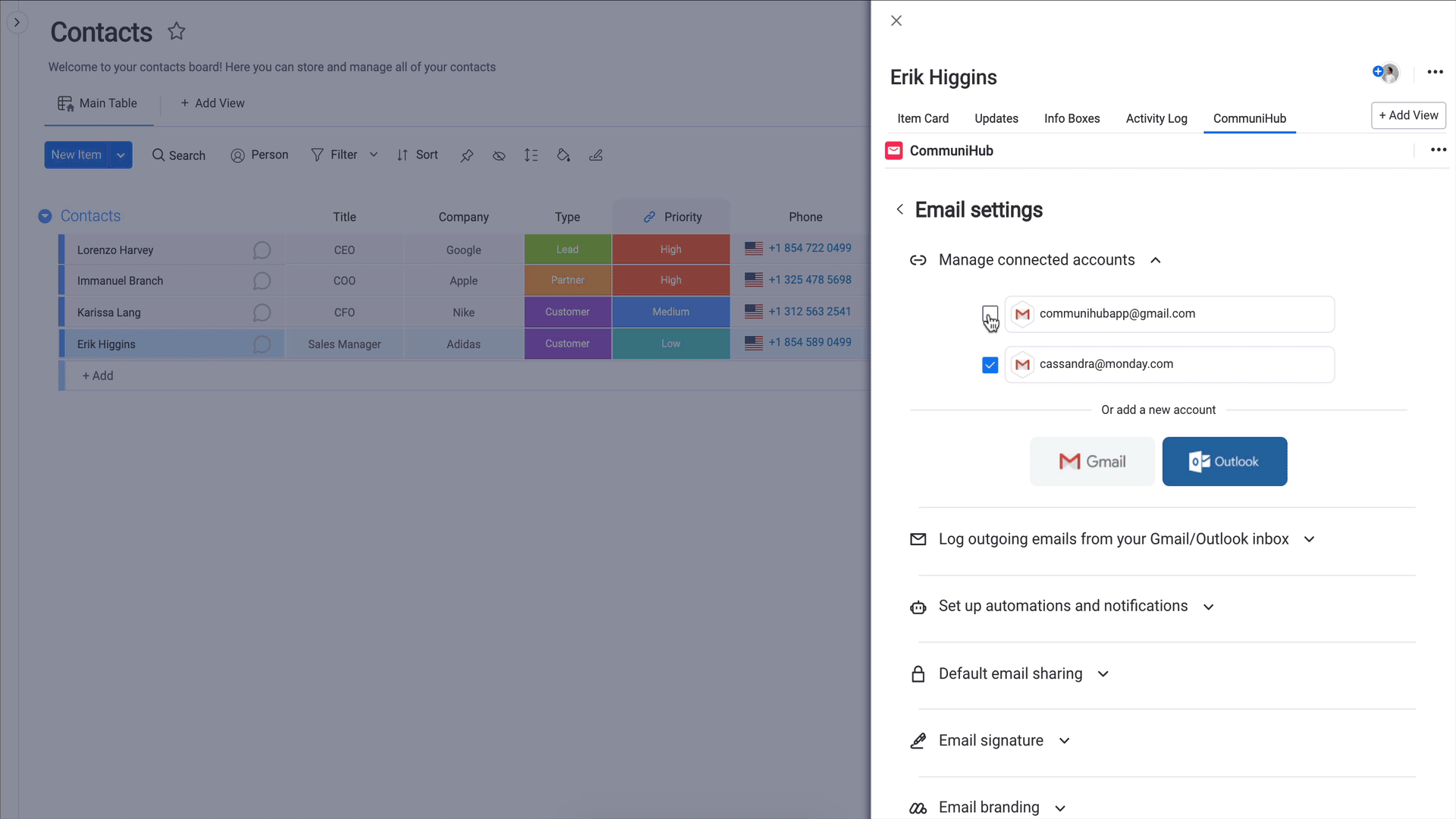The height and width of the screenshot is (819, 1456).
Task: Click the envelope icon for Log outgoing emails
Action: click(x=918, y=539)
